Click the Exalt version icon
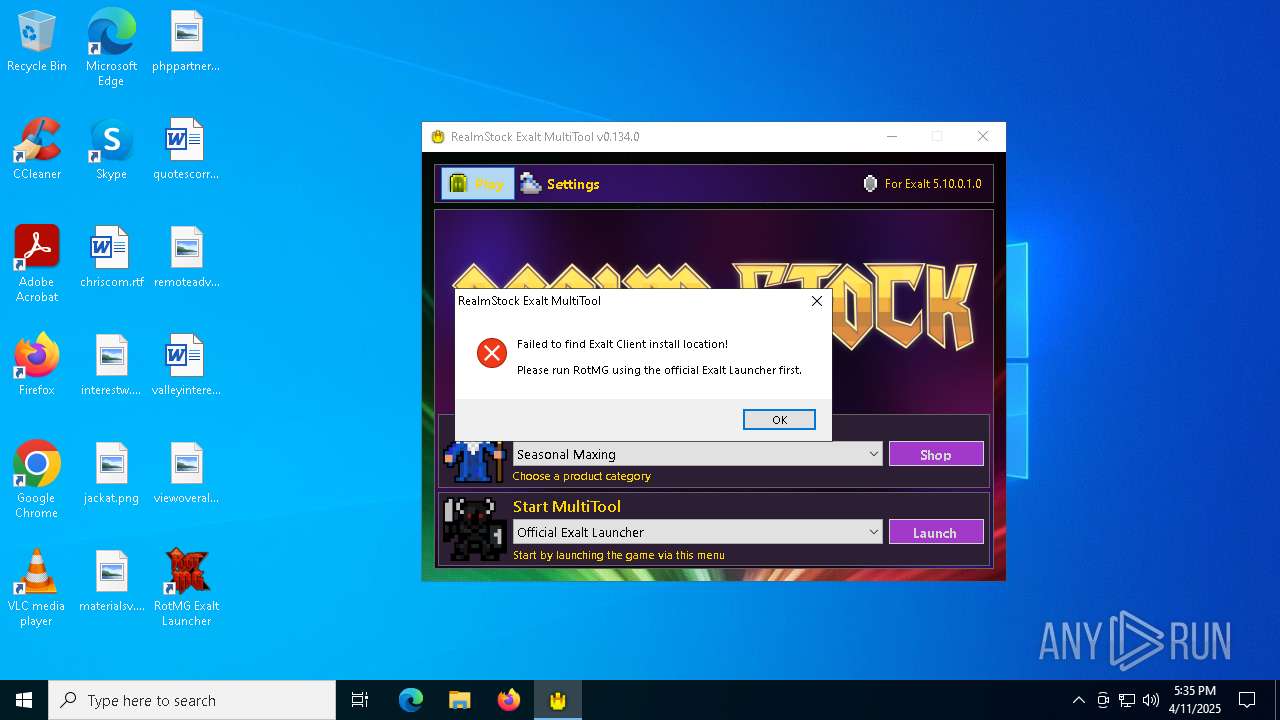Screen dimensions: 1280x720 pyautogui.click(x=870, y=184)
